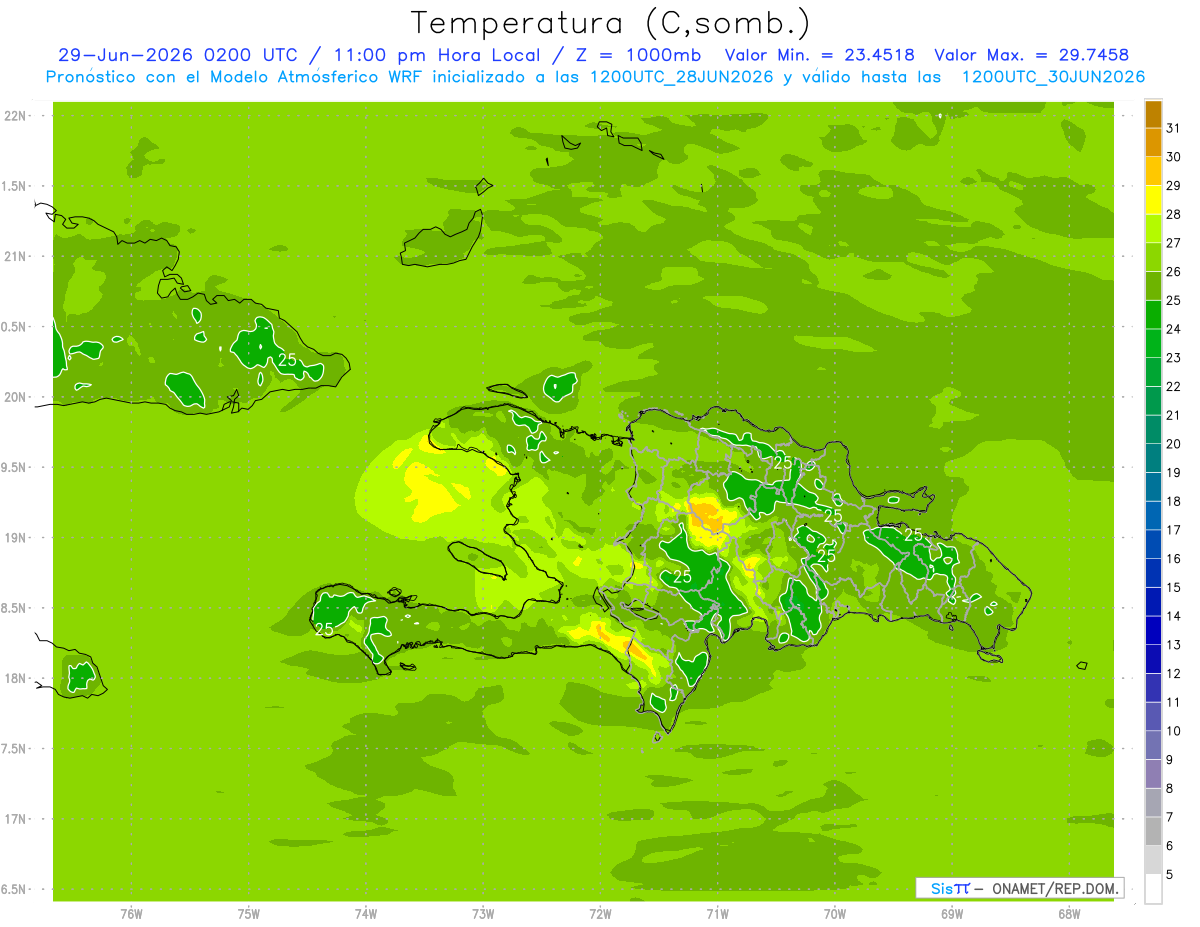Click the orange colorbar segment between 30 and 31
Screen dimensions: 1200x927
coord(1153,143)
